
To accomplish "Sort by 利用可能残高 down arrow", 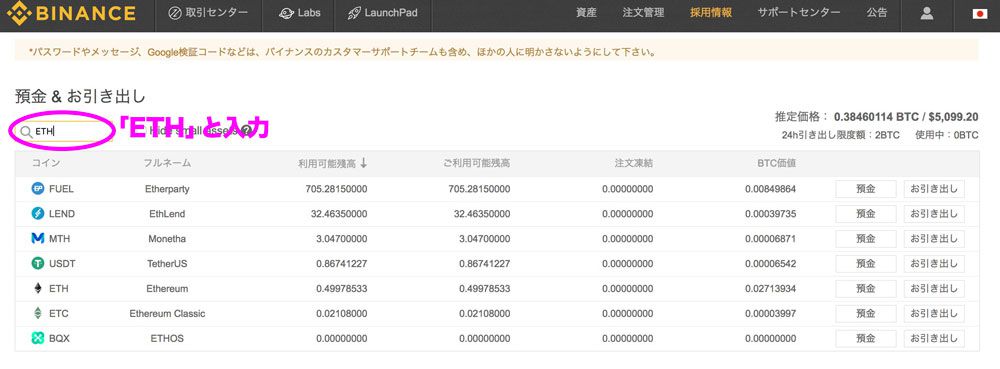I will click(364, 163).
